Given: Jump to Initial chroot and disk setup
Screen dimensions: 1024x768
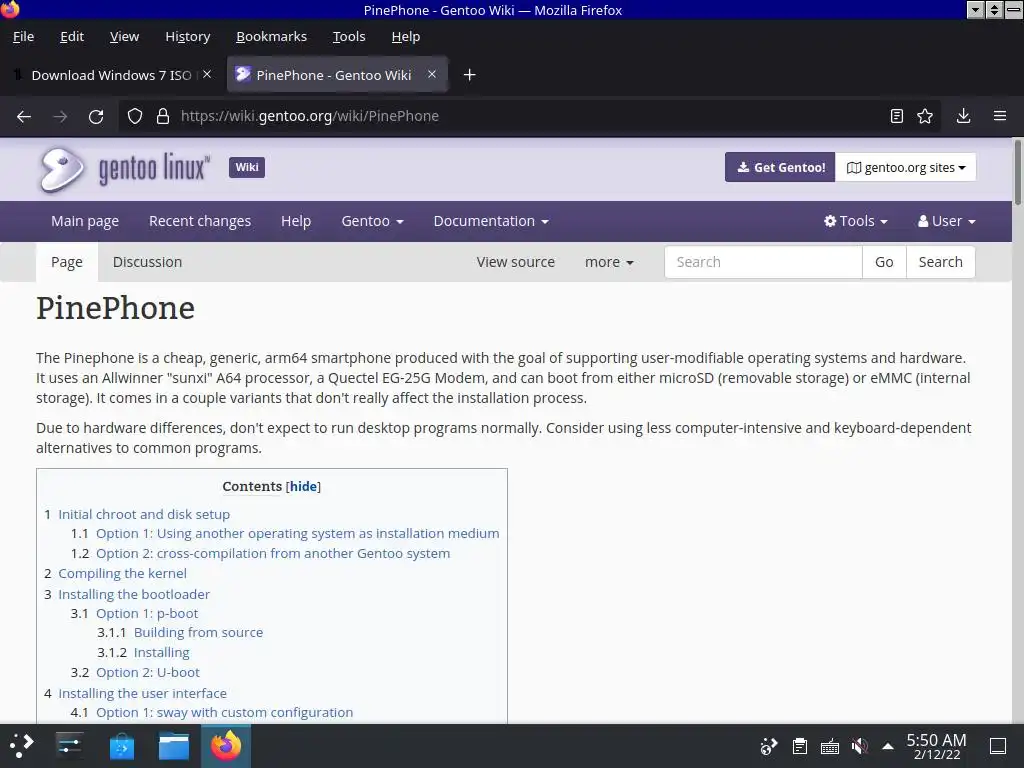Looking at the screenshot, I should (144, 515).
